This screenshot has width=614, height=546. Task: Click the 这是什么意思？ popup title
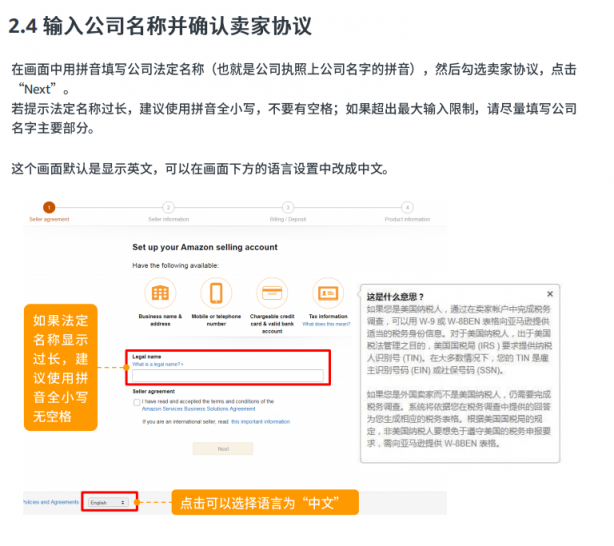point(395,297)
